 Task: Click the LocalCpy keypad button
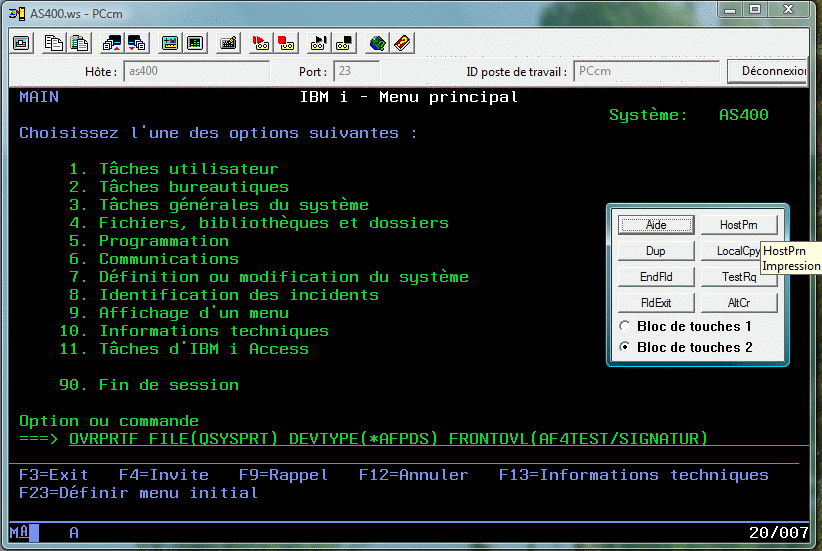[731, 251]
